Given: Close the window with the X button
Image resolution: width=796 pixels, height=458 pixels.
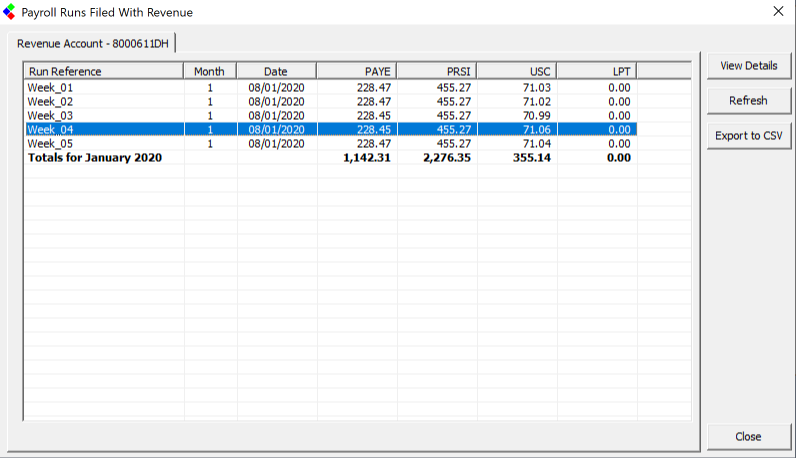Looking at the screenshot, I should pos(778,12).
